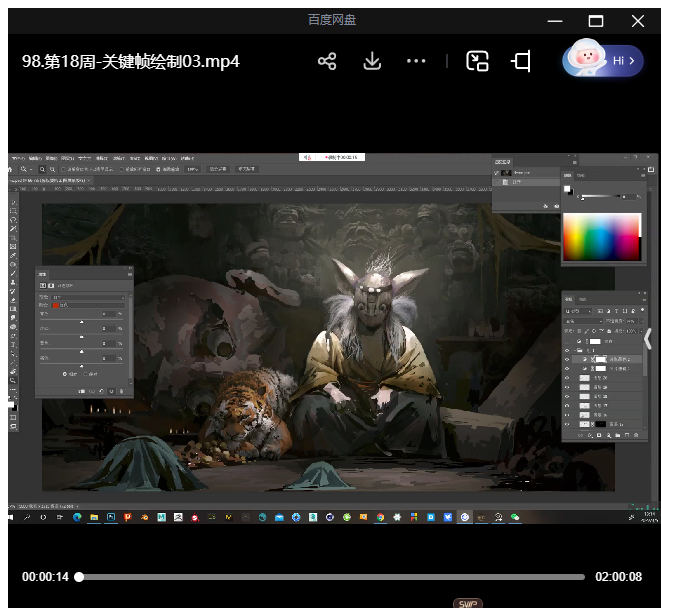
Task: Click the Chrome icon in the taskbar
Action: (380, 517)
